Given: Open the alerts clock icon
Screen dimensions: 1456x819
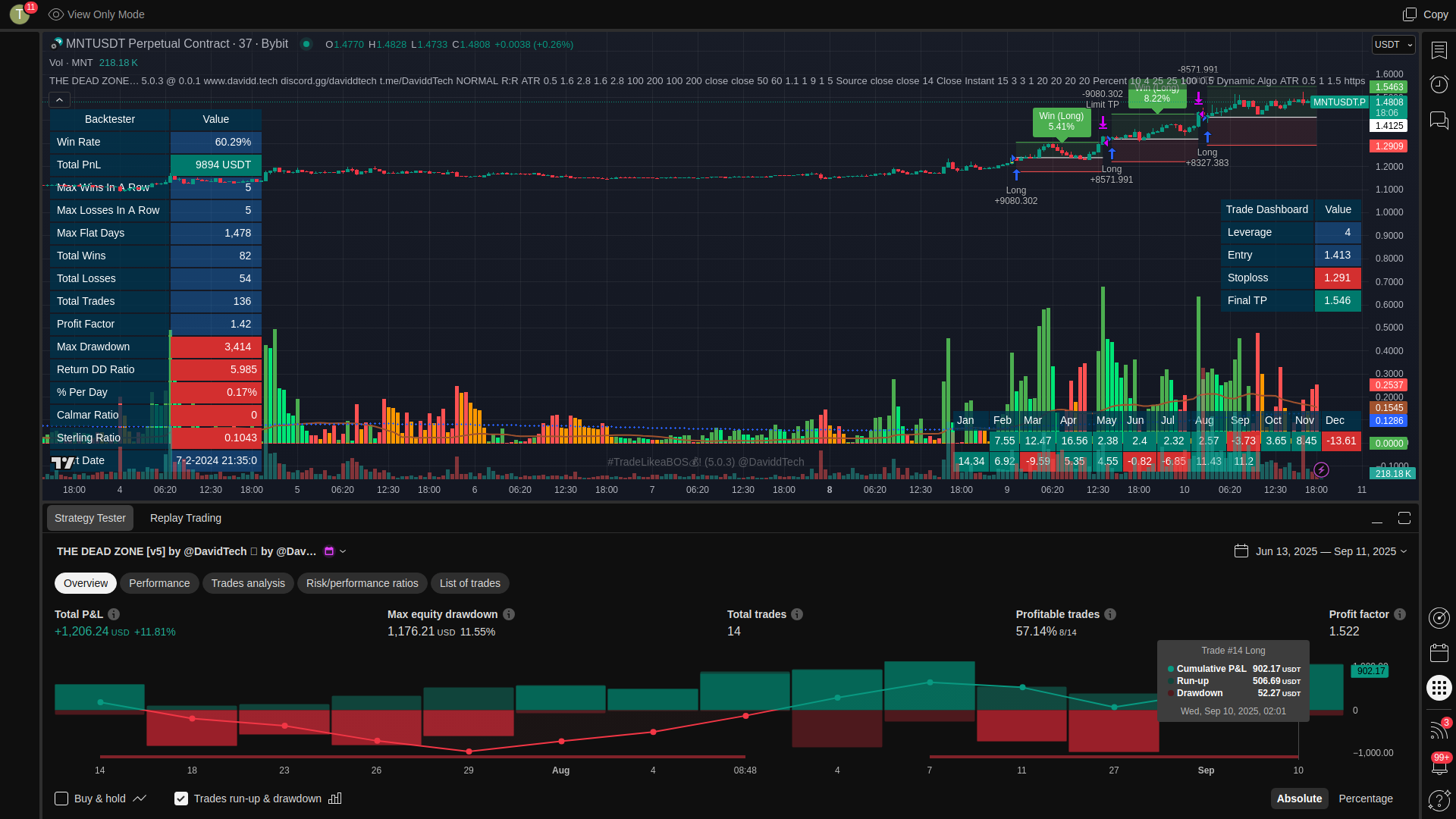Looking at the screenshot, I should click(x=1439, y=84).
